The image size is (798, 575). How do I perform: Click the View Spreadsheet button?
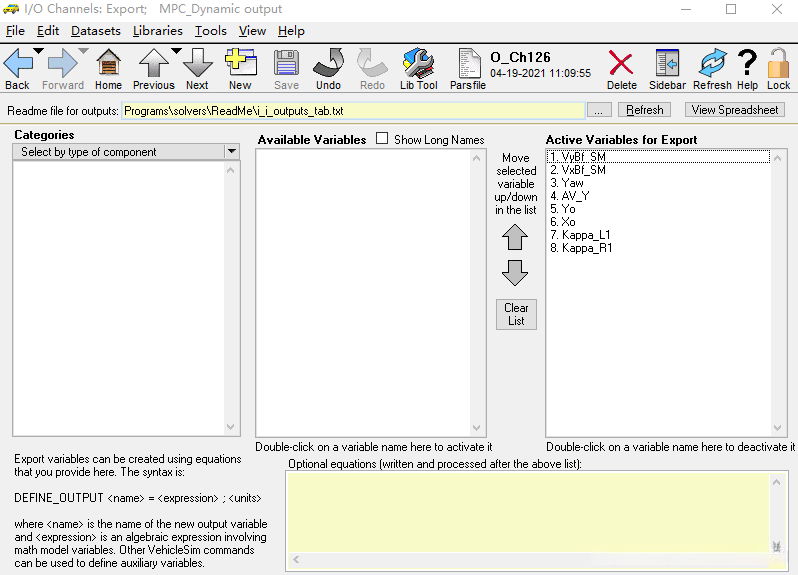(x=737, y=110)
